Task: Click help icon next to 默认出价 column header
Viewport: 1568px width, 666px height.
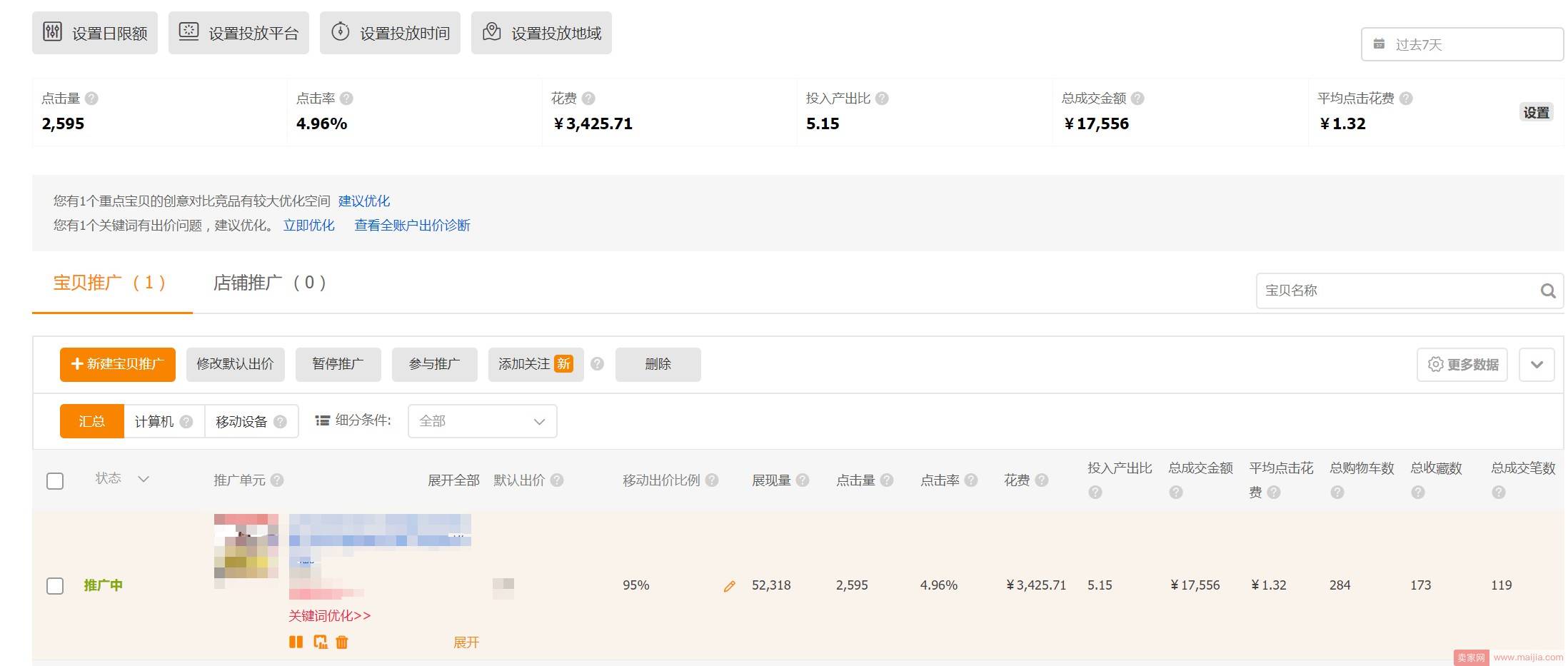Action: [x=557, y=480]
